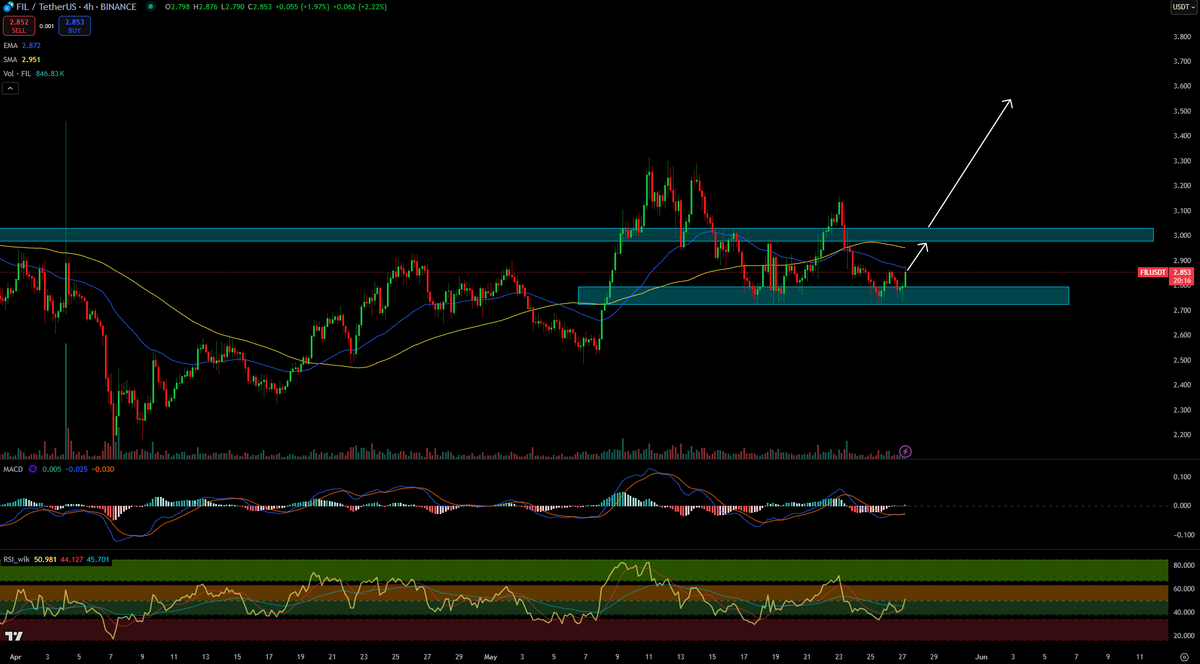This screenshot has width=1200, height=664.
Task: Click the 3.000 price scale label
Action: (1180, 236)
